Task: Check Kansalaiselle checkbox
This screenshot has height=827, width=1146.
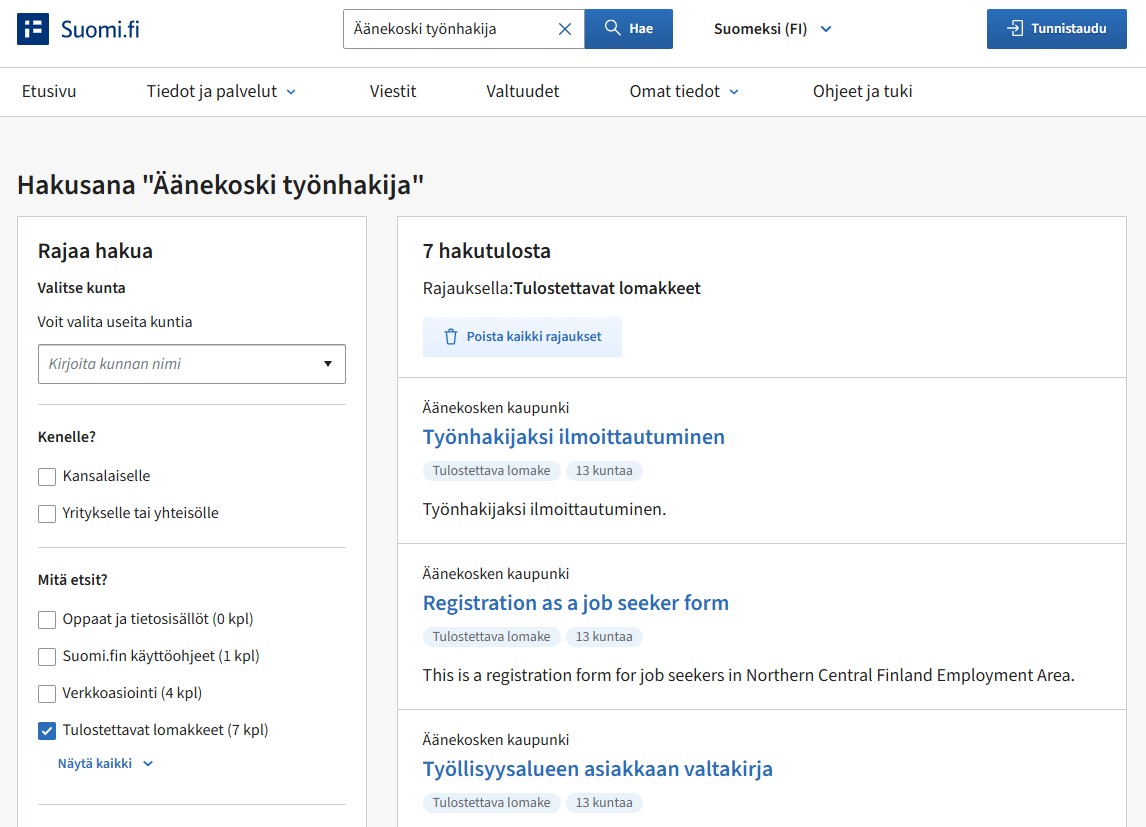Action: point(47,476)
